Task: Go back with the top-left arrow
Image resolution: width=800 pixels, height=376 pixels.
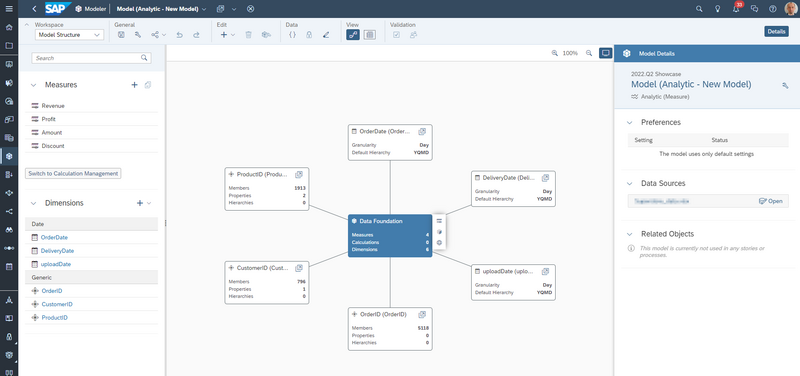Action: [x=34, y=9]
